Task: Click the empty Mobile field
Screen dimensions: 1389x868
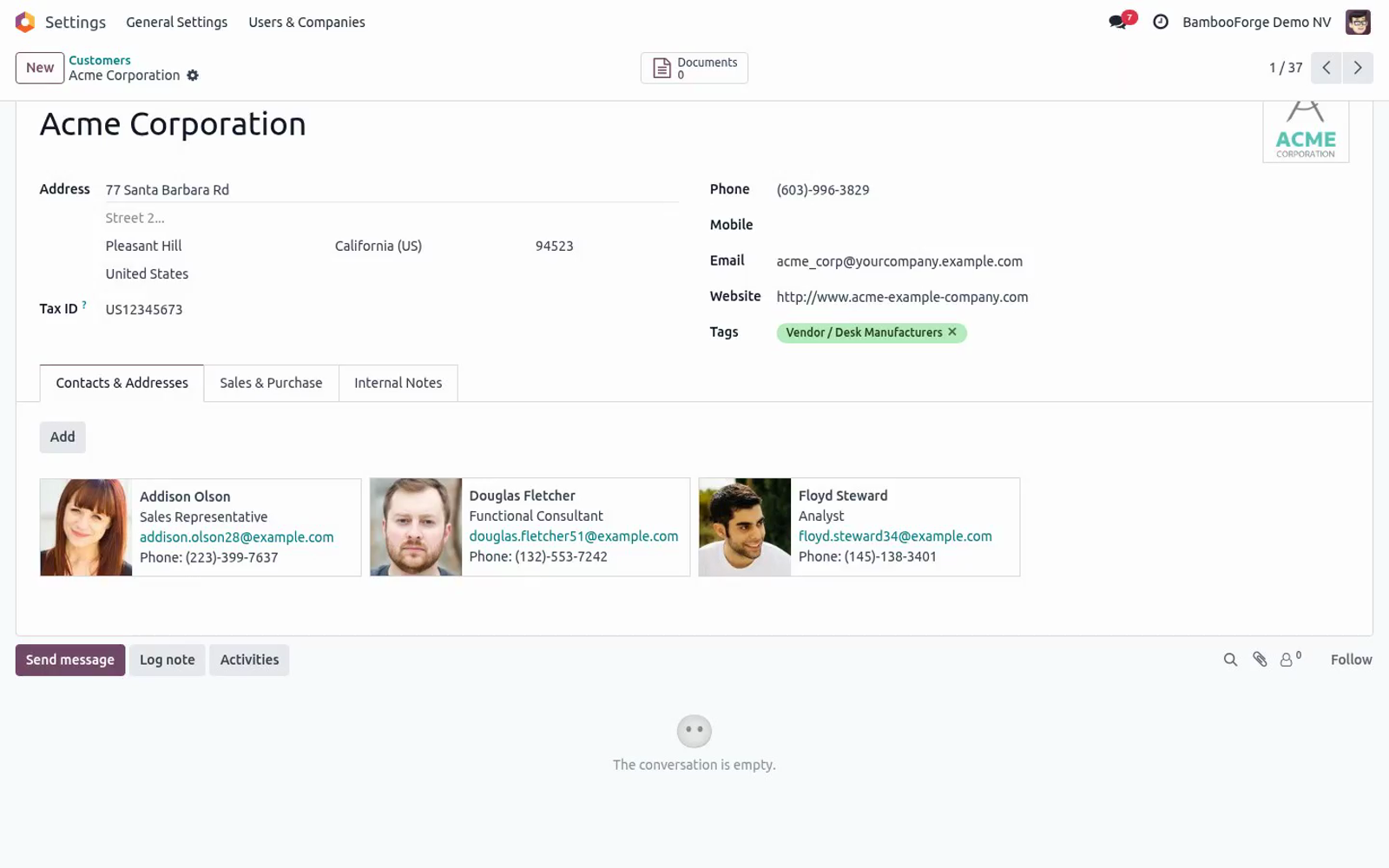Action: (x=1063, y=225)
